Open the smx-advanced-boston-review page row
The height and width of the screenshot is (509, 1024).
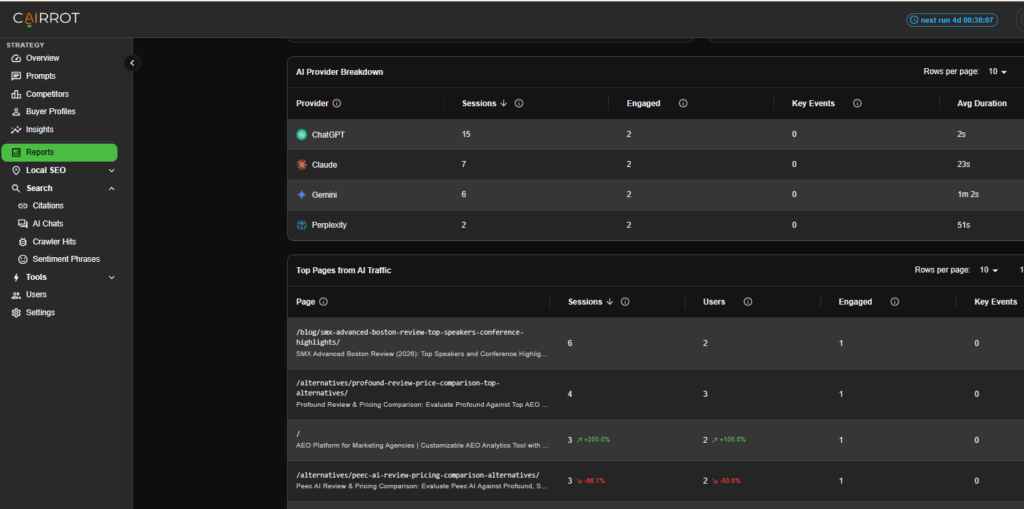(656, 343)
